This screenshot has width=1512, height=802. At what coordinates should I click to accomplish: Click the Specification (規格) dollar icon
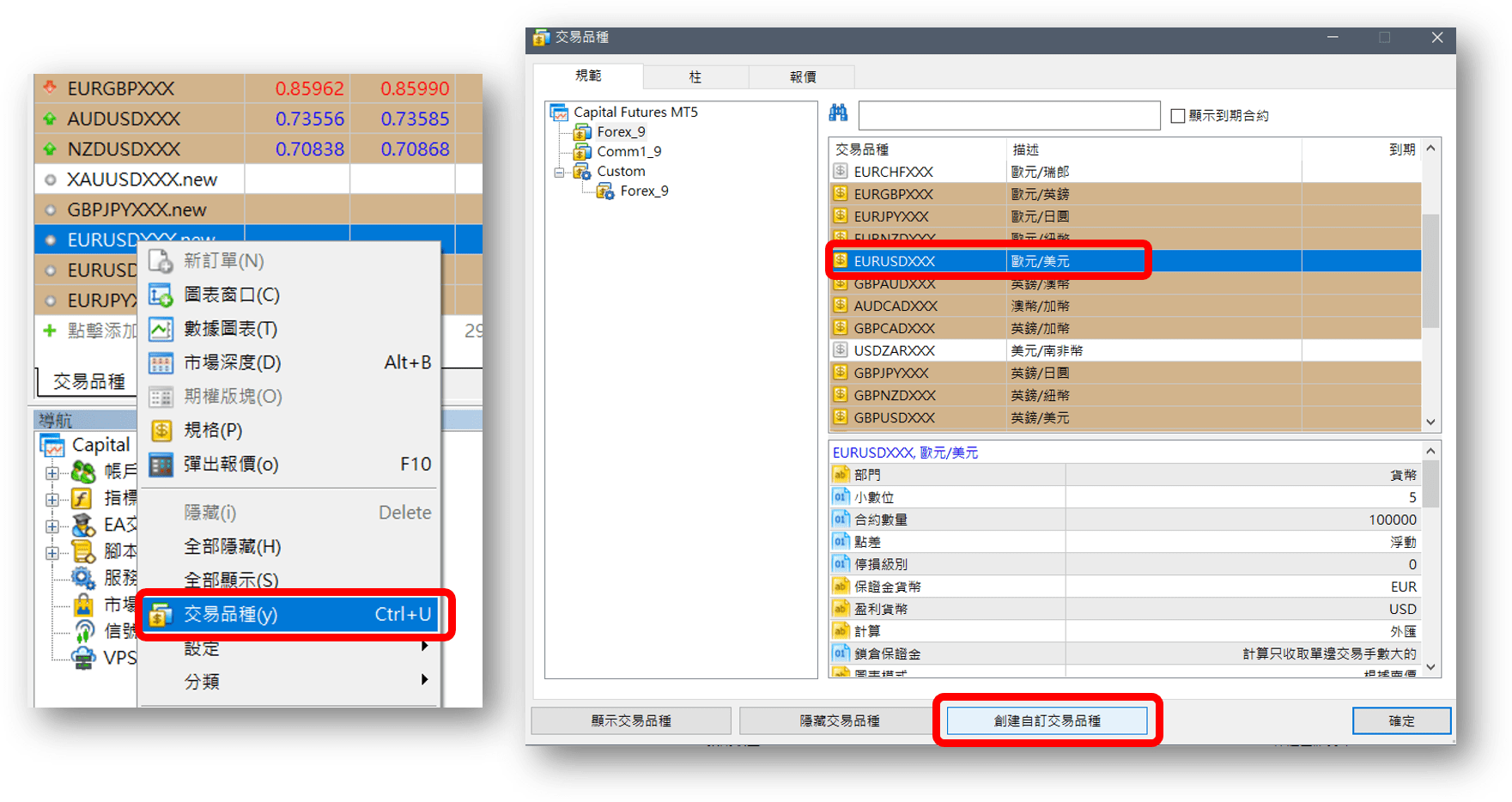161,430
